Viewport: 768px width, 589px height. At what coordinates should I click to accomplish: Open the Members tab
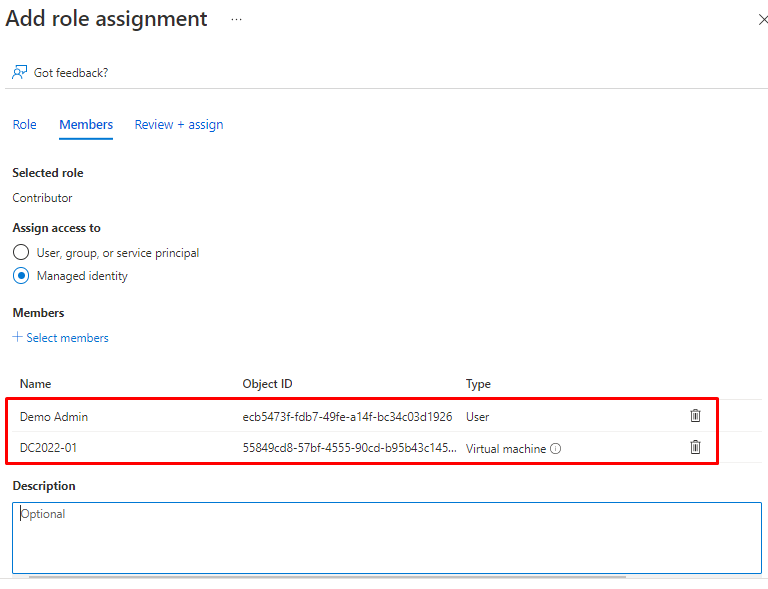[86, 125]
